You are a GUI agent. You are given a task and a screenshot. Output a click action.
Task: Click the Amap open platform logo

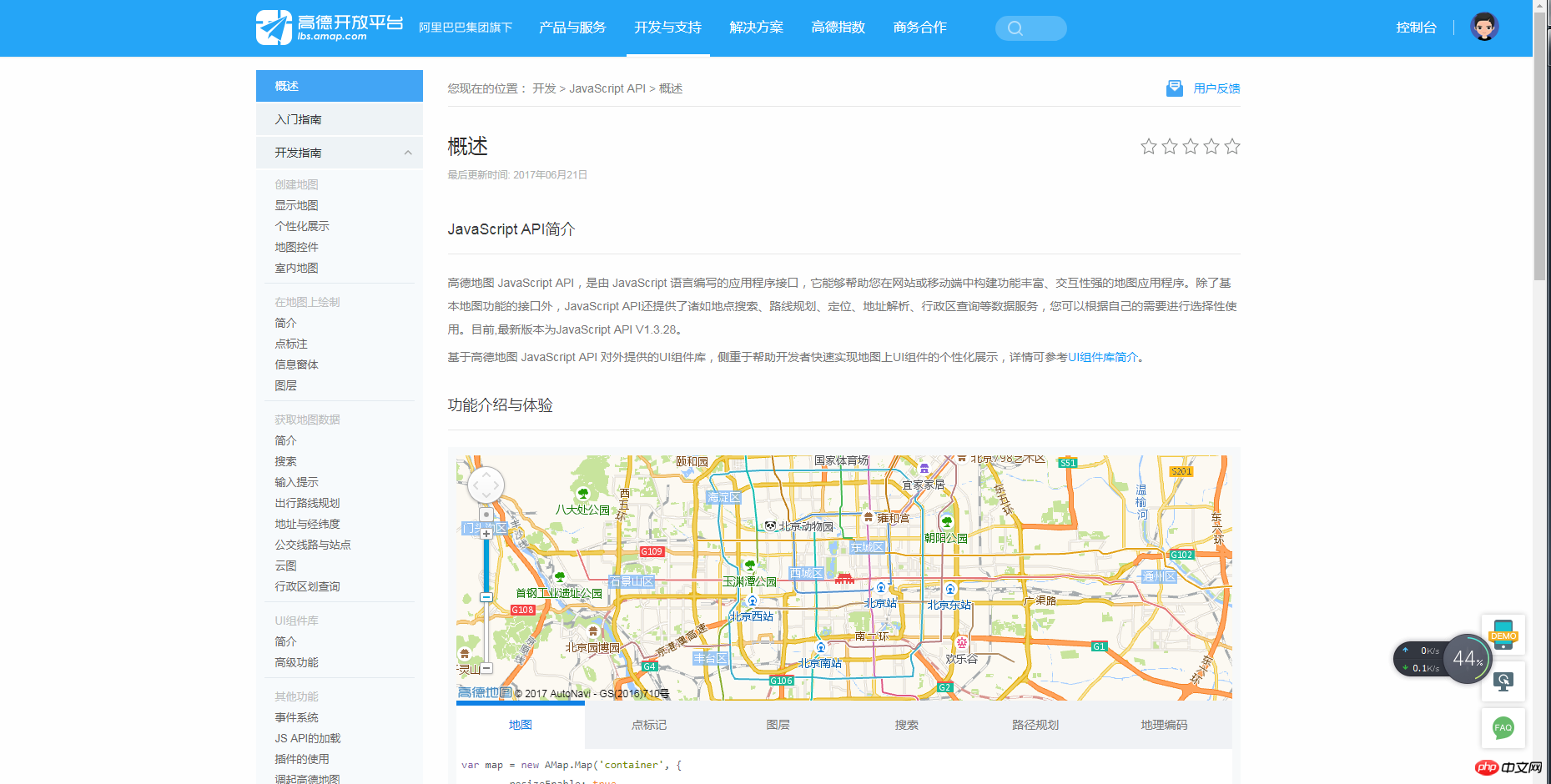(330, 28)
